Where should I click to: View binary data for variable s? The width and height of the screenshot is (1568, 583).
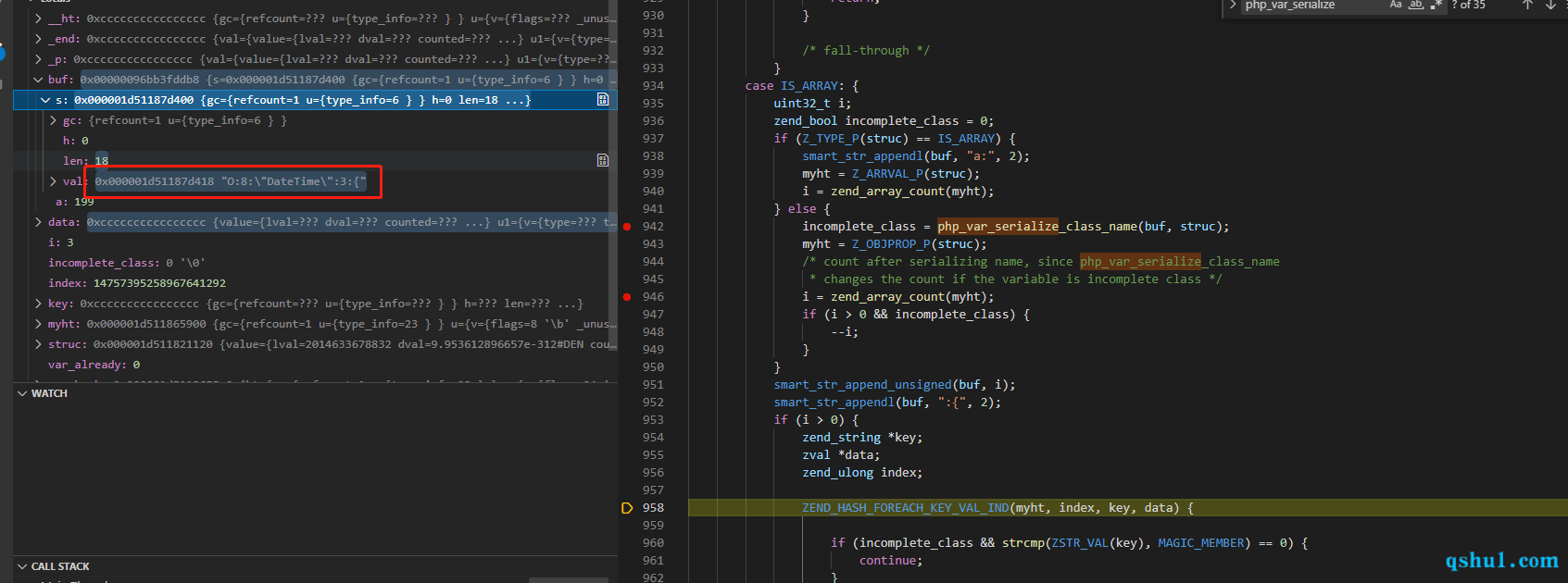(603, 100)
